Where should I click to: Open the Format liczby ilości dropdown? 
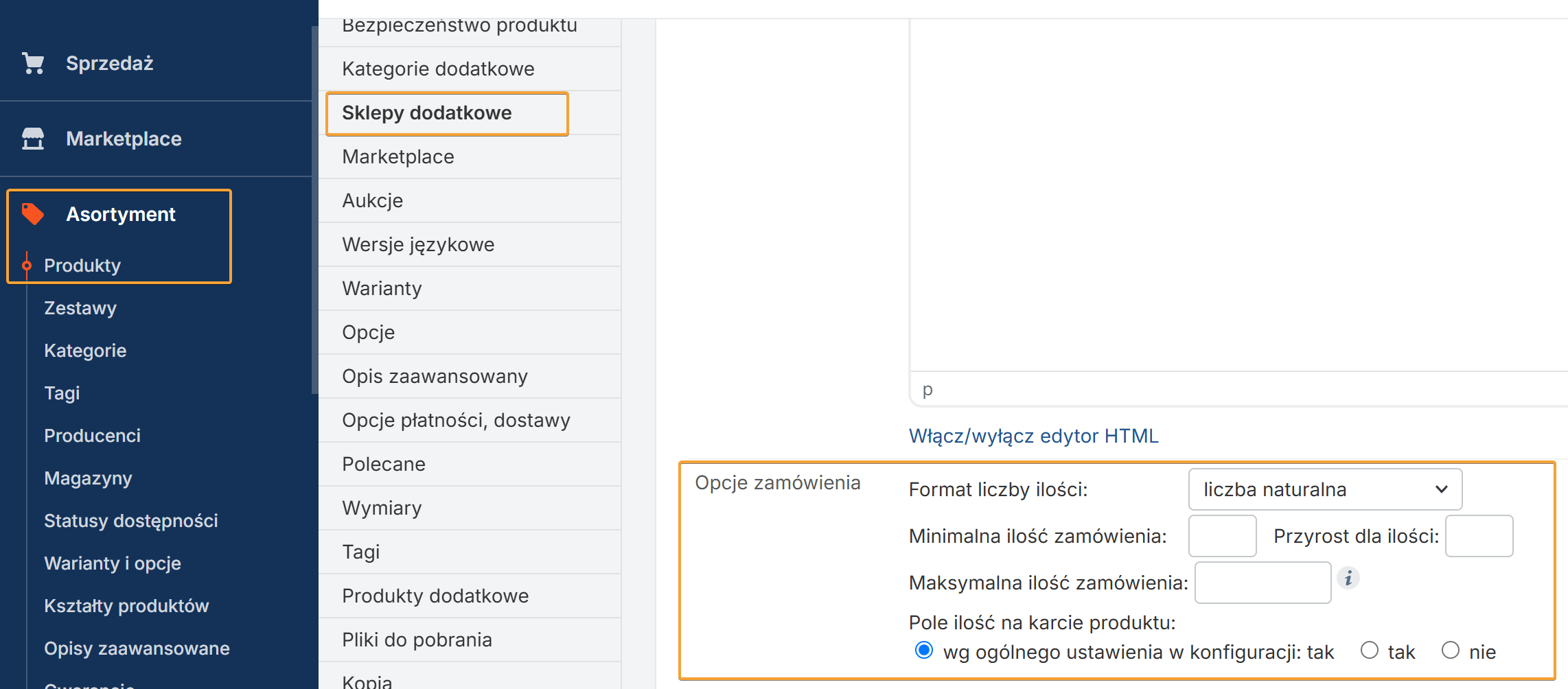coord(1325,489)
